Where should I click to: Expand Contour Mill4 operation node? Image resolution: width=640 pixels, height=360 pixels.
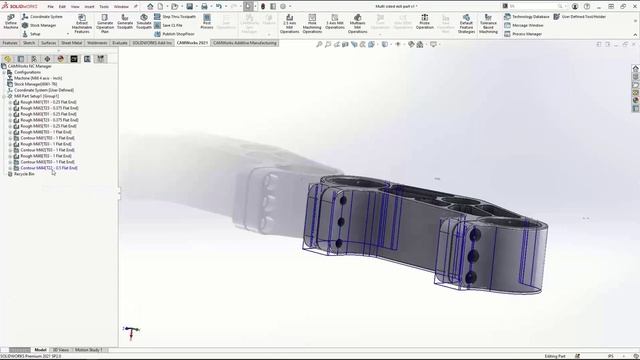[x=10, y=168]
